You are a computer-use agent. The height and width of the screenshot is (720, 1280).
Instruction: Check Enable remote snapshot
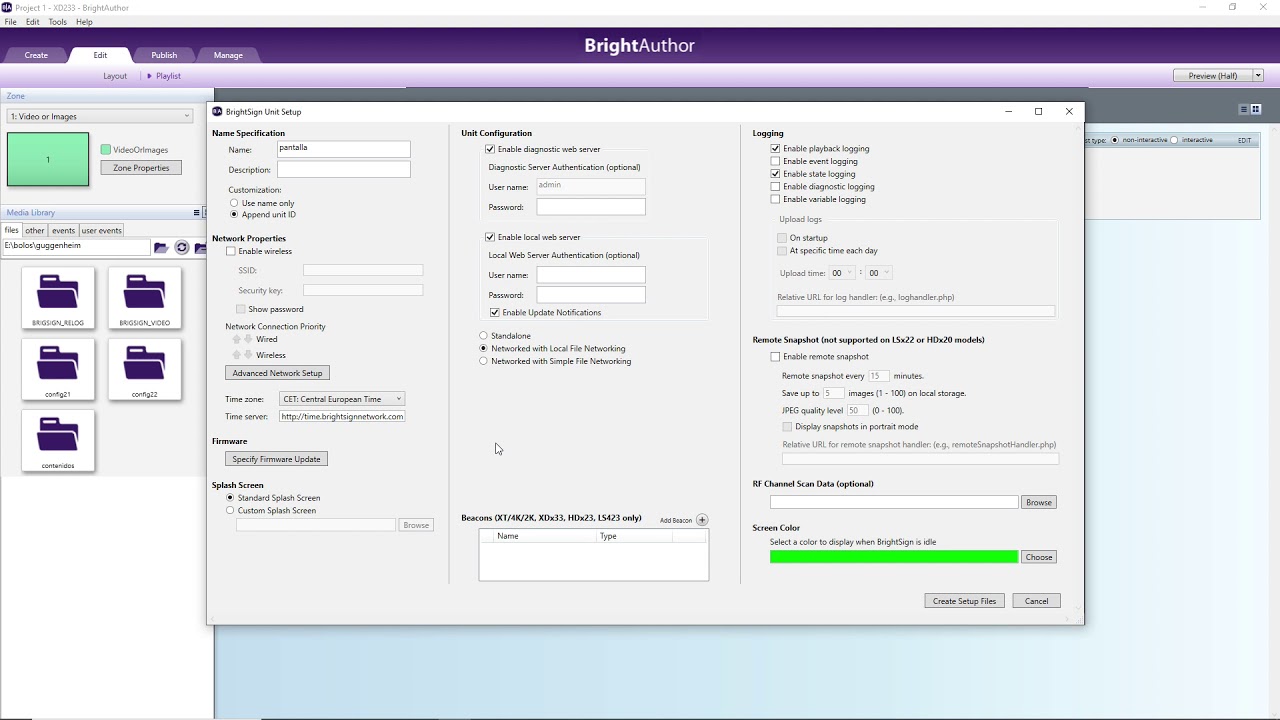coord(775,357)
